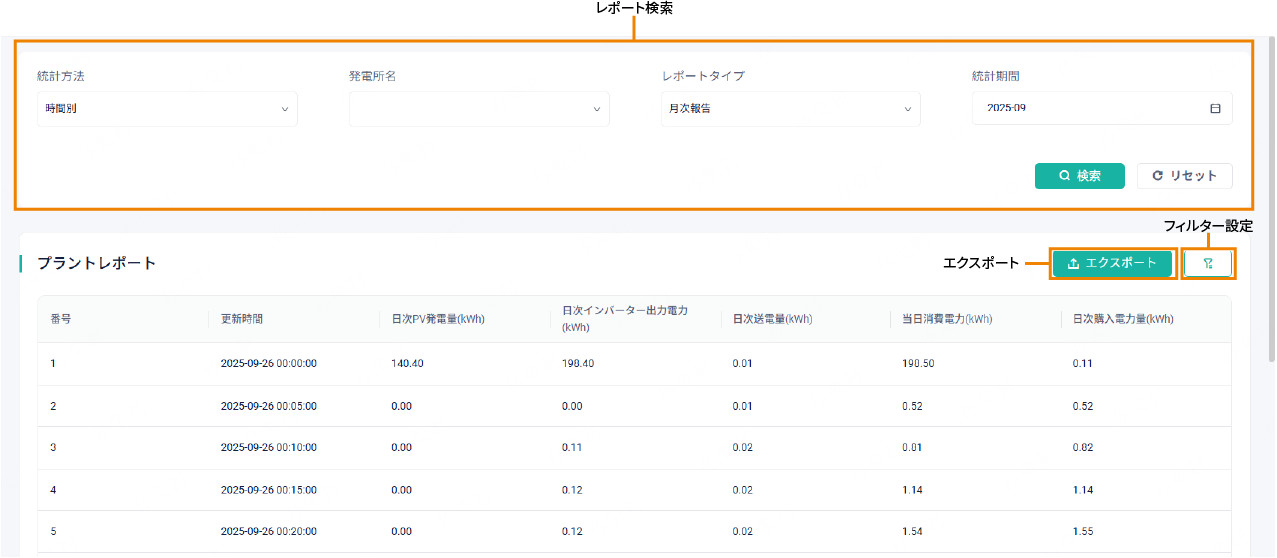
Task: Click the 日次購入電力量(kWh) column header
Action: pyautogui.click(x=1123, y=319)
